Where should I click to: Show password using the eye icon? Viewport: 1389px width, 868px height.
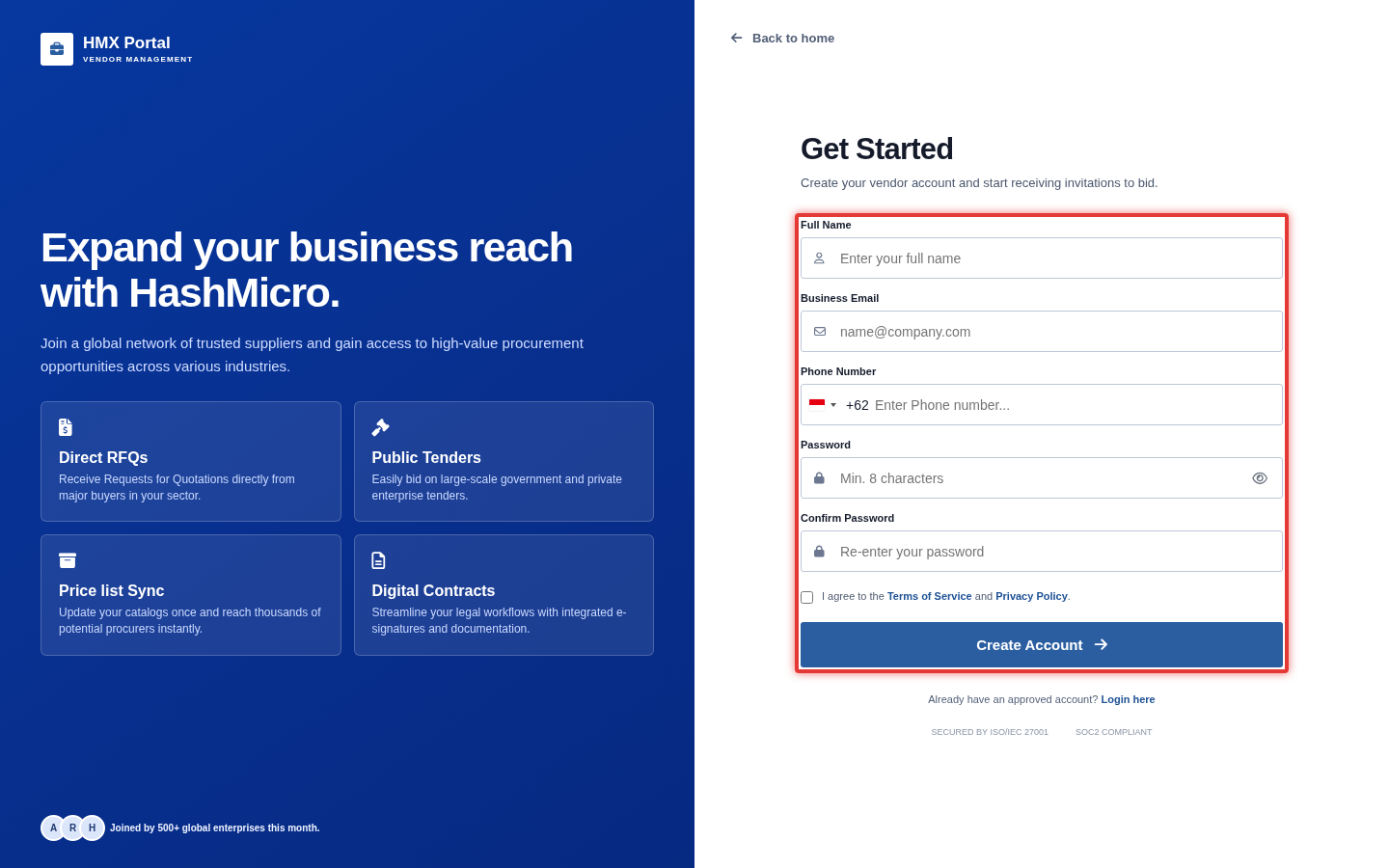coord(1260,478)
